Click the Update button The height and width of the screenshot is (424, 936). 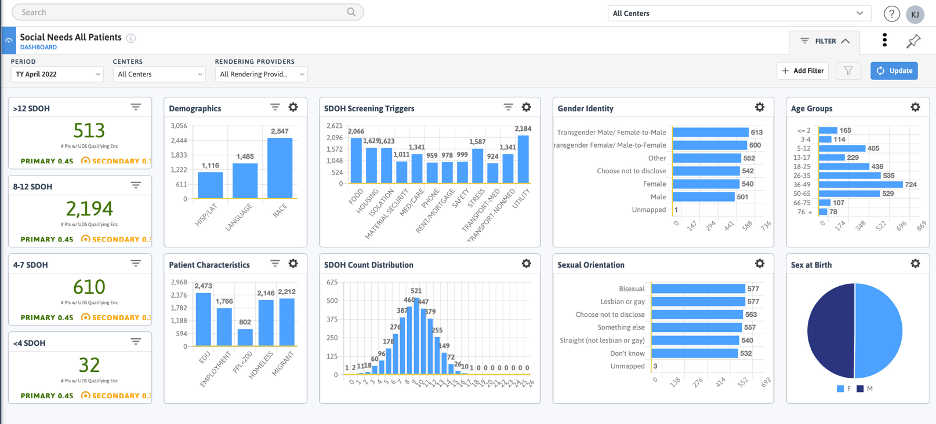pos(894,70)
